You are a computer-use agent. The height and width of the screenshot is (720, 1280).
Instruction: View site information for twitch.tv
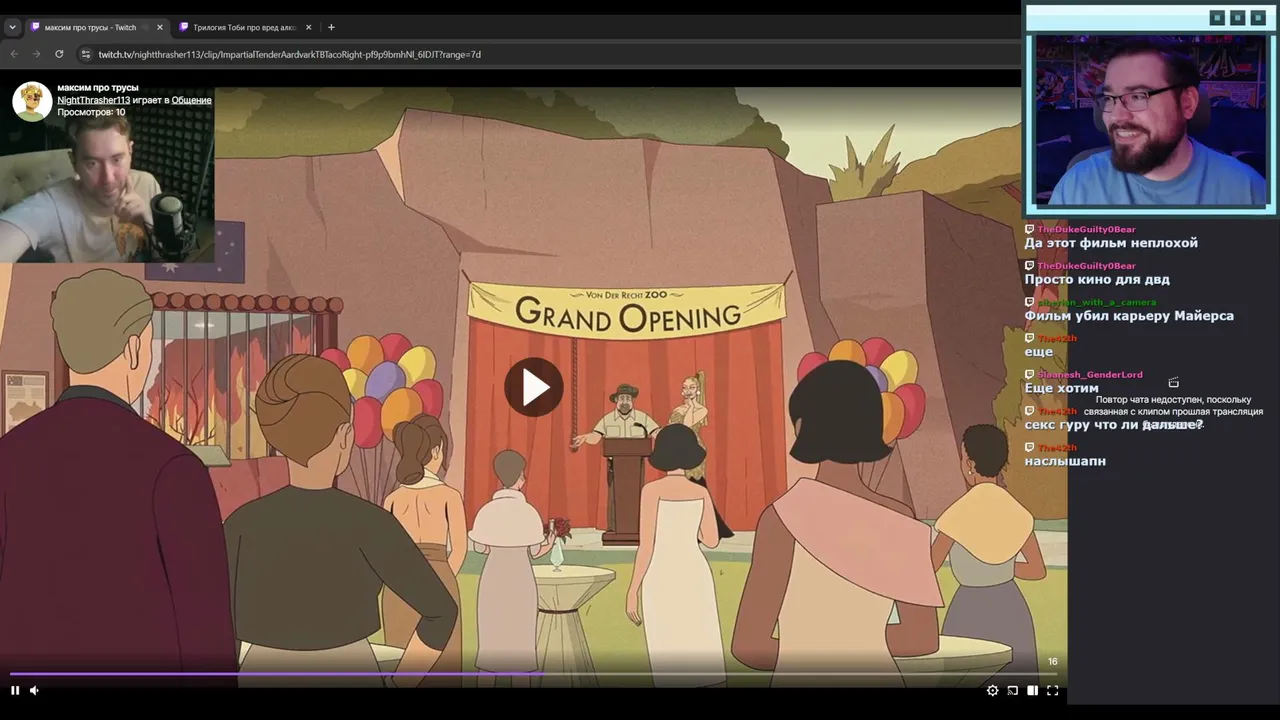[86, 54]
